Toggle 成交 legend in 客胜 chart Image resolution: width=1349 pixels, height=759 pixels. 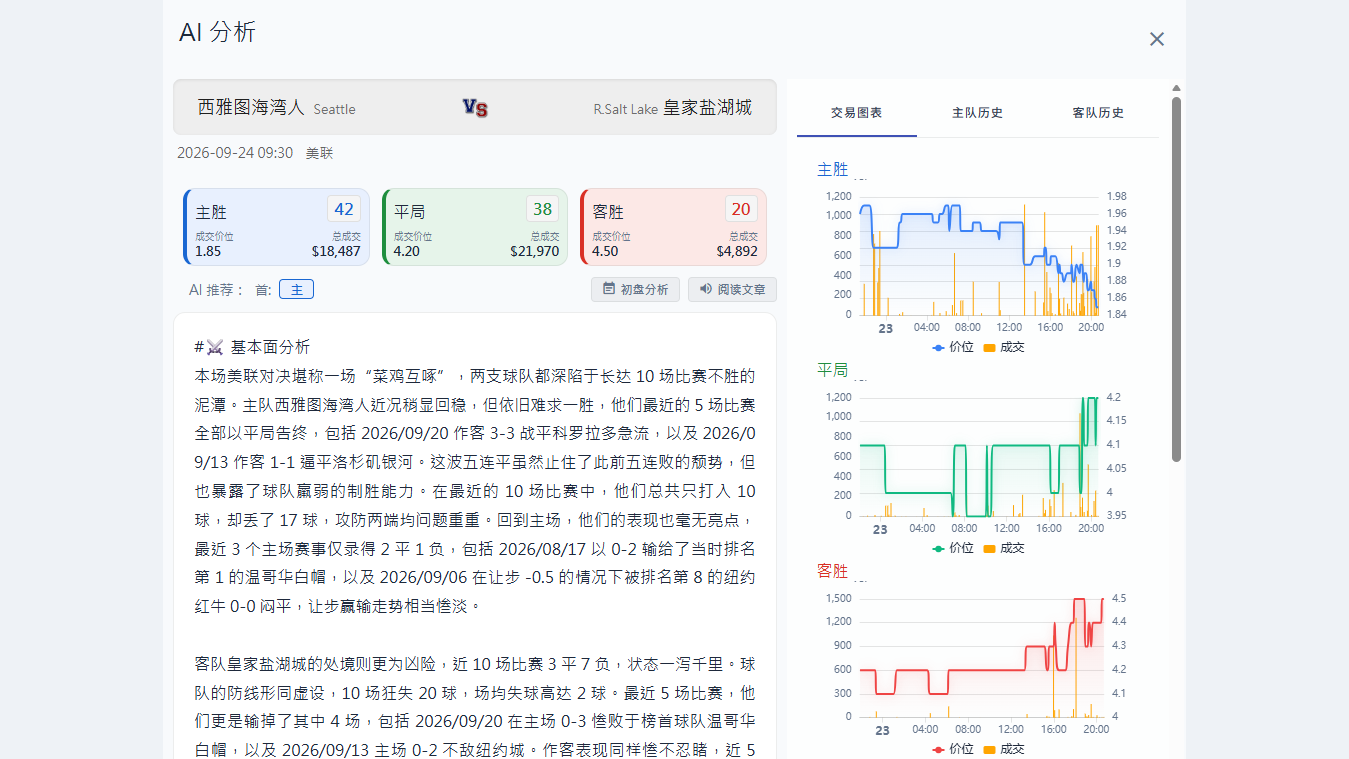[x=1004, y=749]
